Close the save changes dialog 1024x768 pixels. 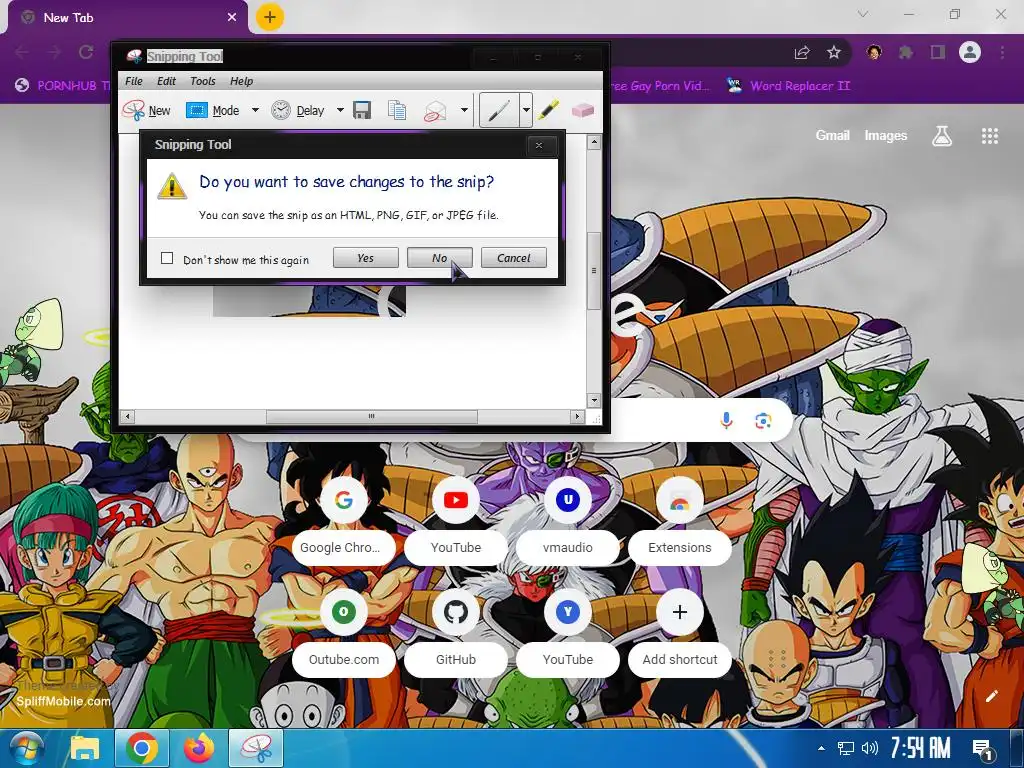coord(539,145)
